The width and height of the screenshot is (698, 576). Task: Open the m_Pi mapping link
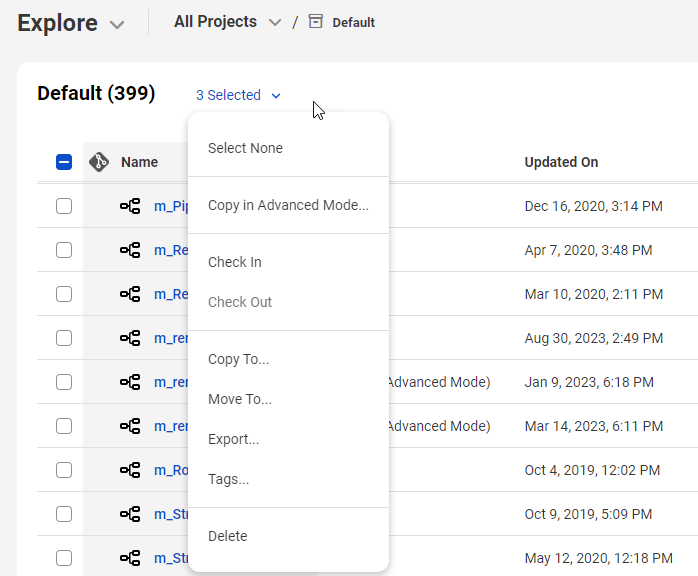click(171, 207)
